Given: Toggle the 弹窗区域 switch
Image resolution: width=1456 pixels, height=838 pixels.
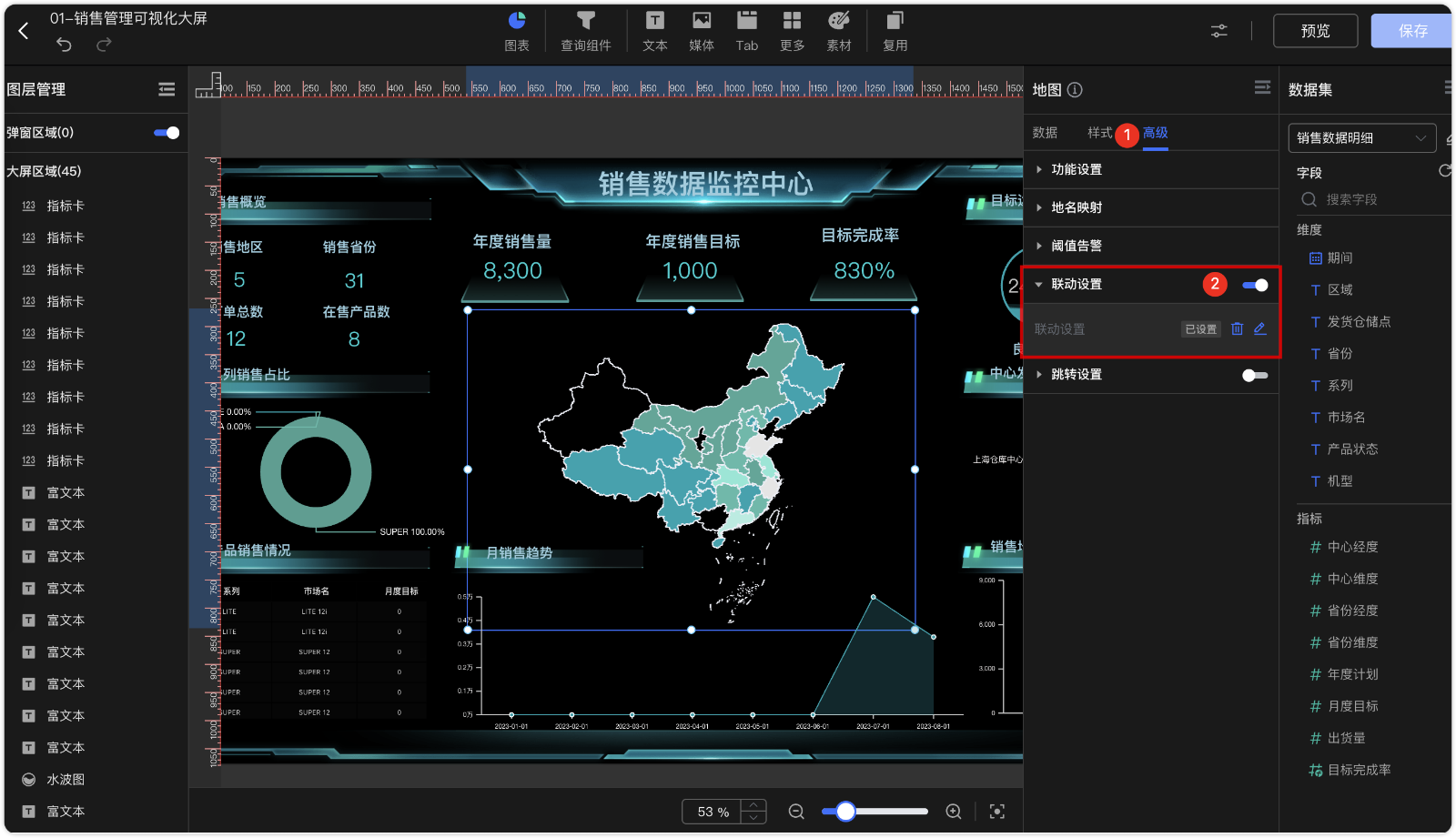Looking at the screenshot, I should 167,133.
